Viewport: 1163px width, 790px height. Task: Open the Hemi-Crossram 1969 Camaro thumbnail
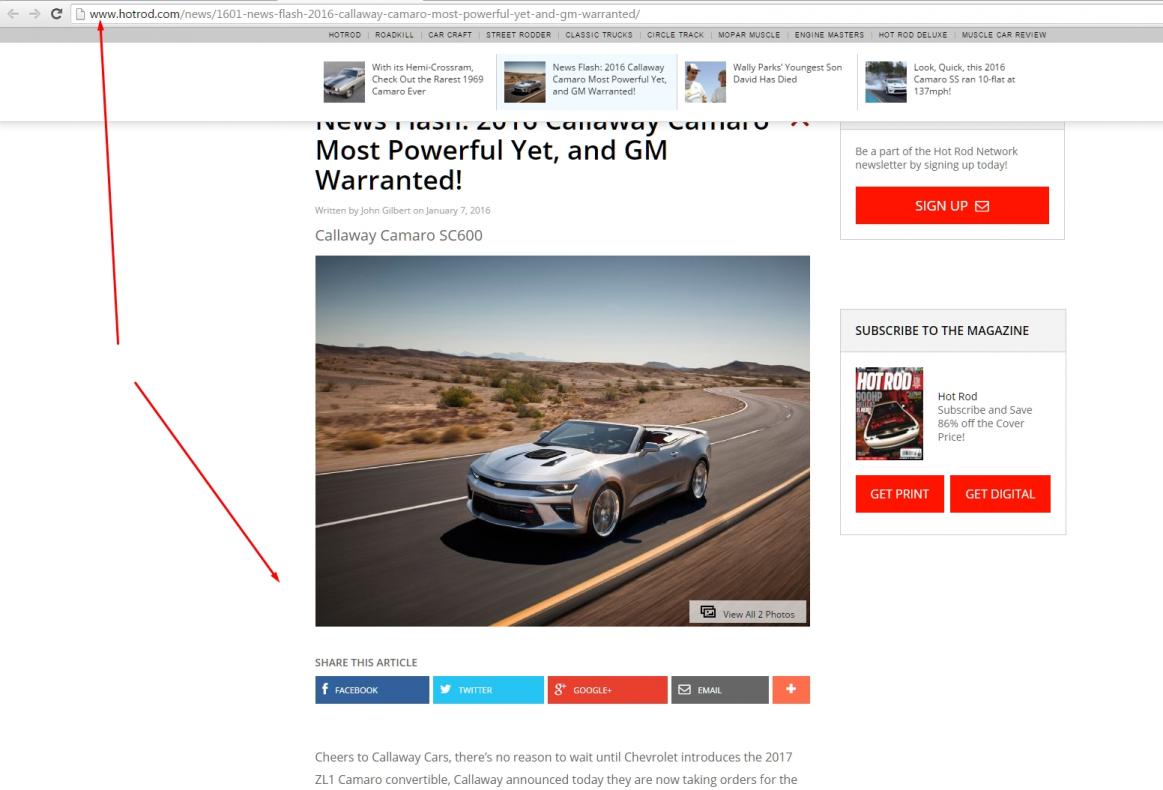tap(344, 82)
